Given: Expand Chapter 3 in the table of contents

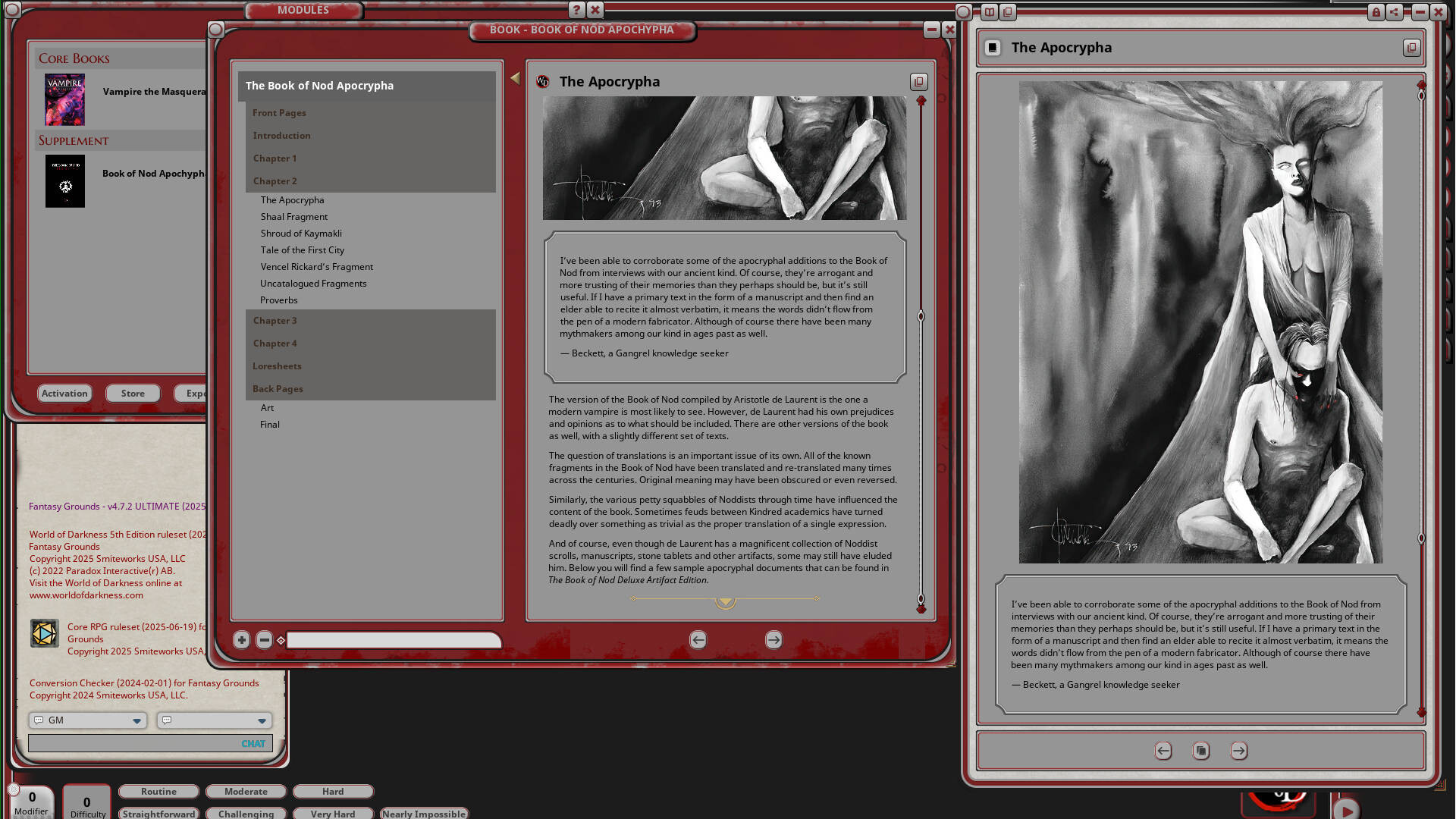Looking at the screenshot, I should coord(275,320).
